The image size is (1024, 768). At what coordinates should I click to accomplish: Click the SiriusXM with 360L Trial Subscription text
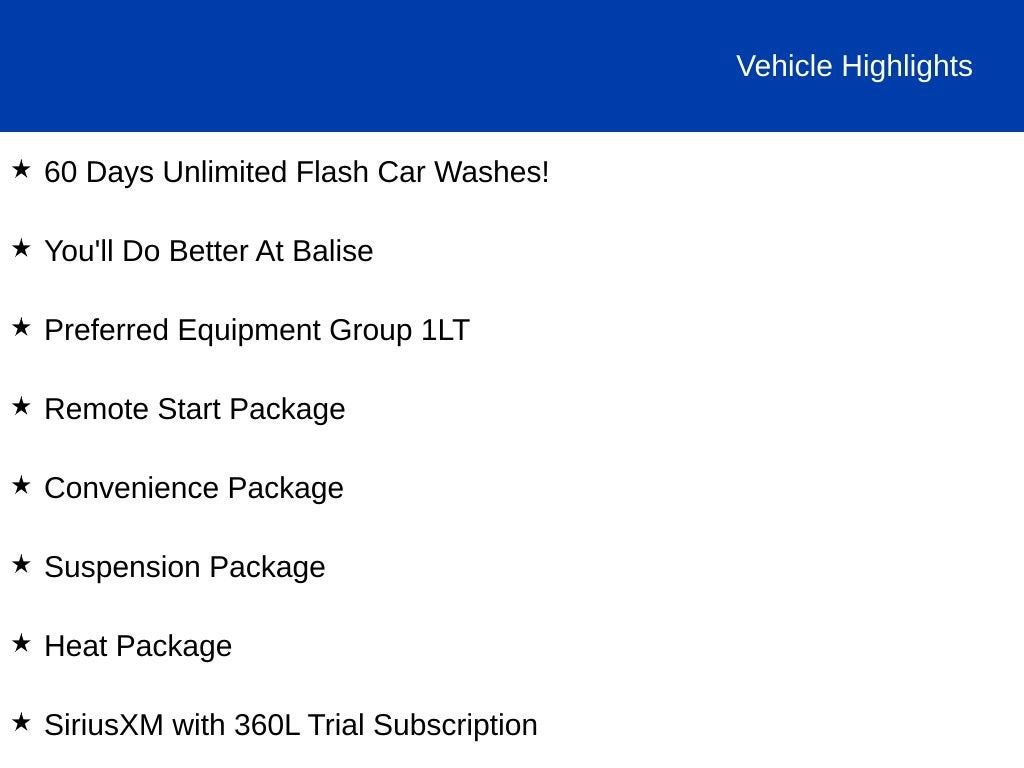point(291,725)
